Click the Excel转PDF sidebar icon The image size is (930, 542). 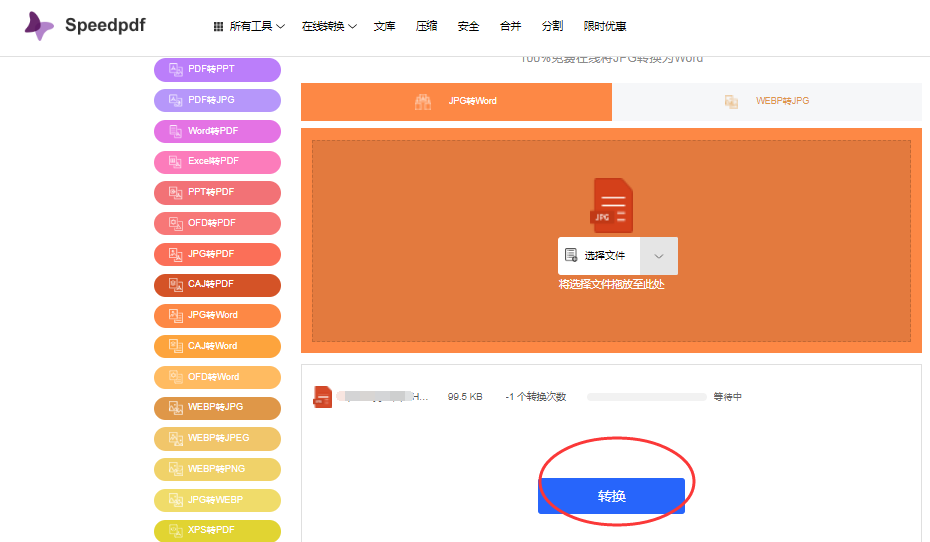[176, 161]
